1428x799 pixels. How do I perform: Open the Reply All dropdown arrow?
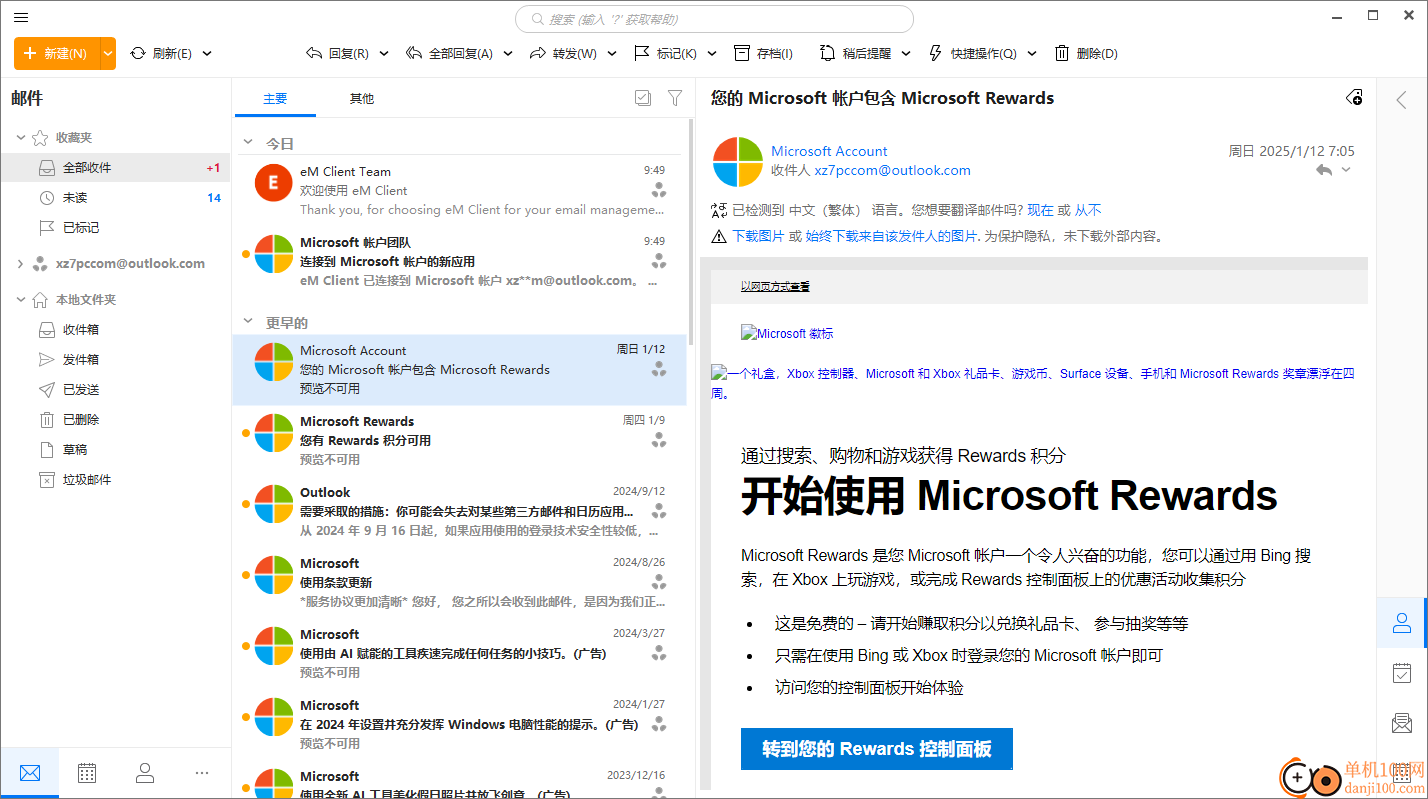[508, 54]
